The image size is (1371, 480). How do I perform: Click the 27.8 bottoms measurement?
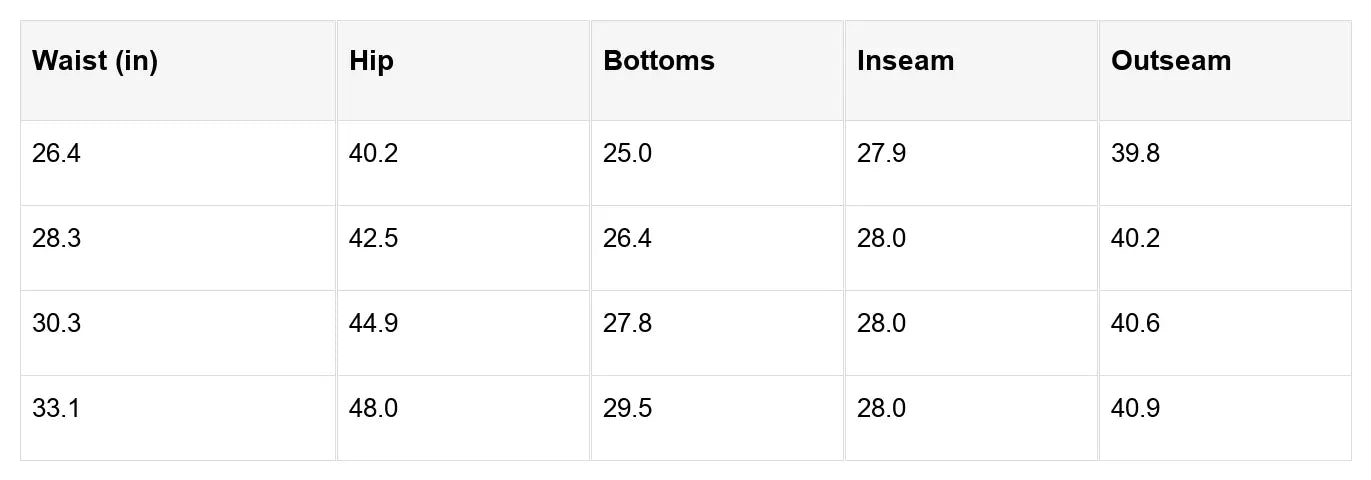click(x=627, y=325)
